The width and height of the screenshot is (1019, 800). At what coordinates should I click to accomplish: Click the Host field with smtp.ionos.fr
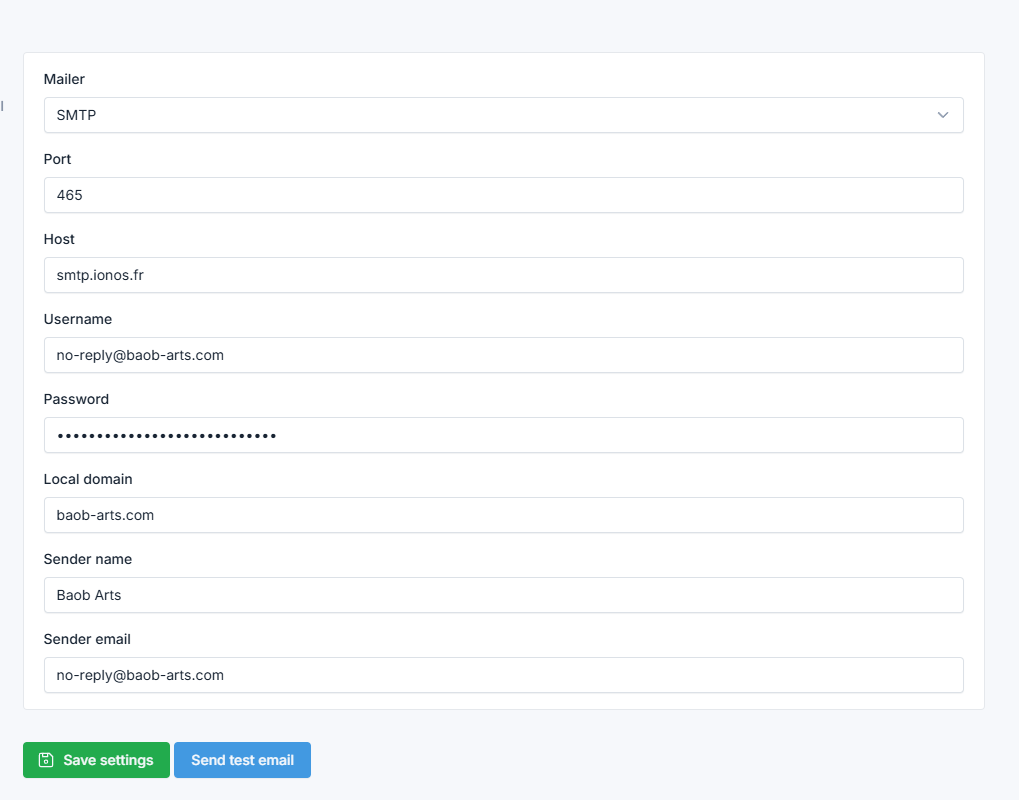503,275
